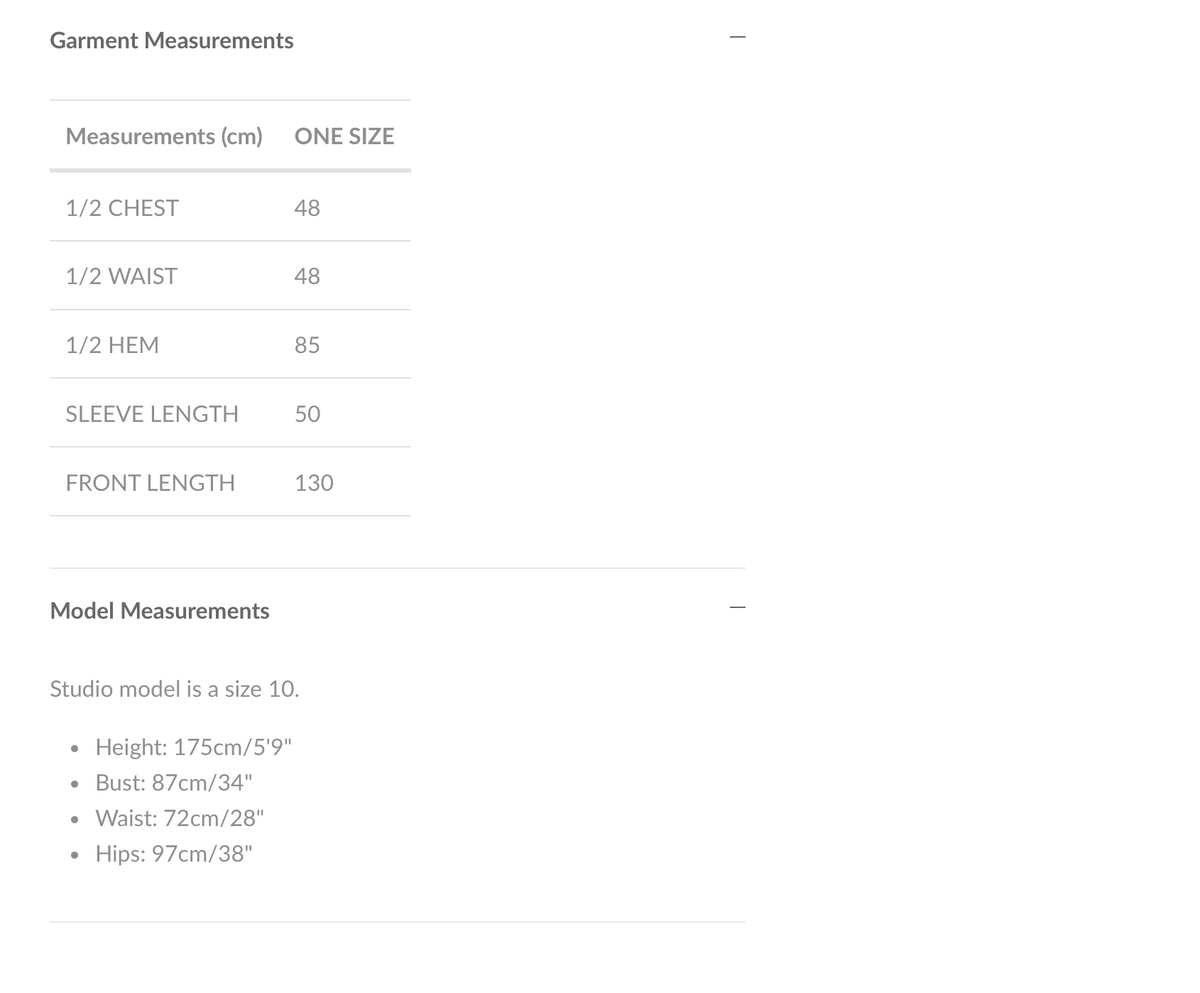Collapse Garment Measurements using its minus icon
The width and height of the screenshot is (1200, 993).
coord(738,38)
